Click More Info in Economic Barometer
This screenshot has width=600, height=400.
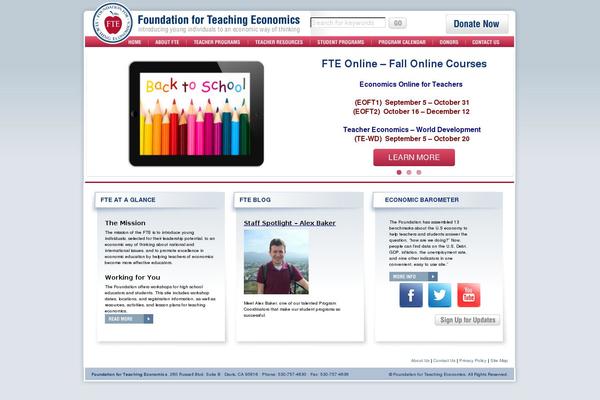tap(413, 276)
